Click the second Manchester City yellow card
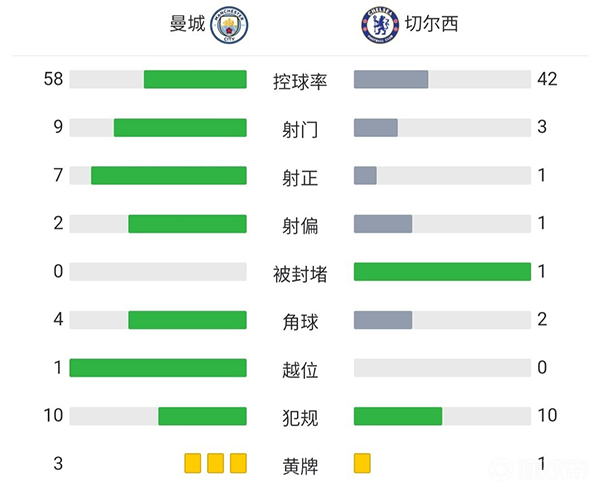The width and height of the screenshot is (600, 487). [x=215, y=463]
